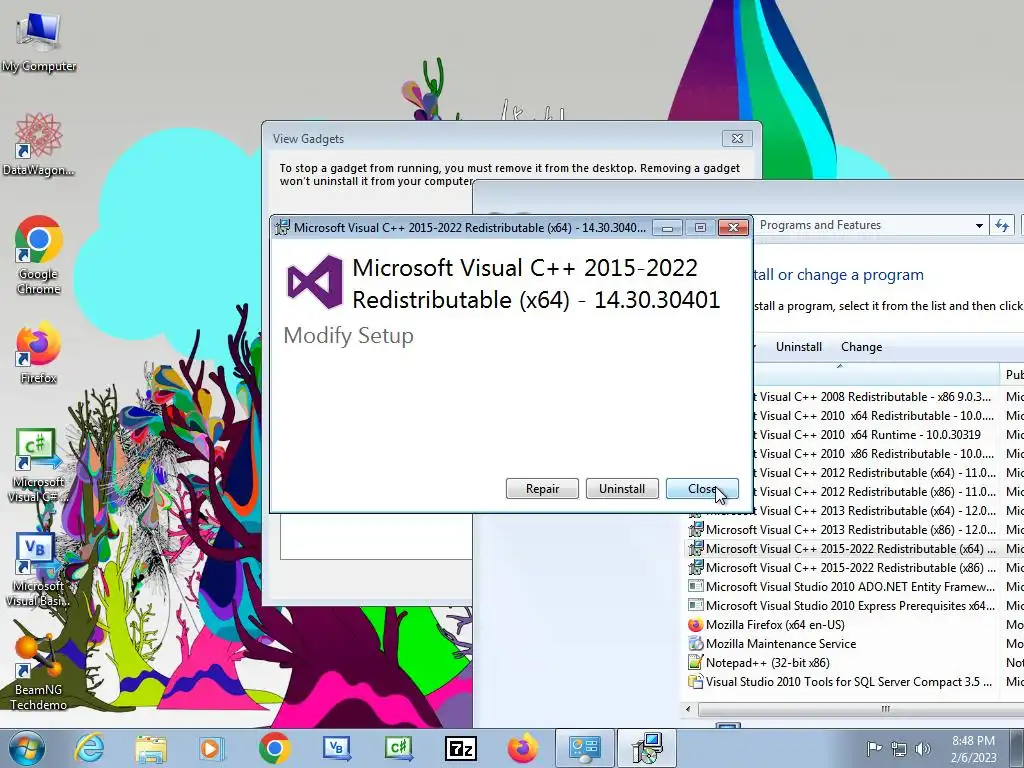Click the 'uninstall or change a program' heading
The width and height of the screenshot is (1024, 768).
tap(838, 275)
